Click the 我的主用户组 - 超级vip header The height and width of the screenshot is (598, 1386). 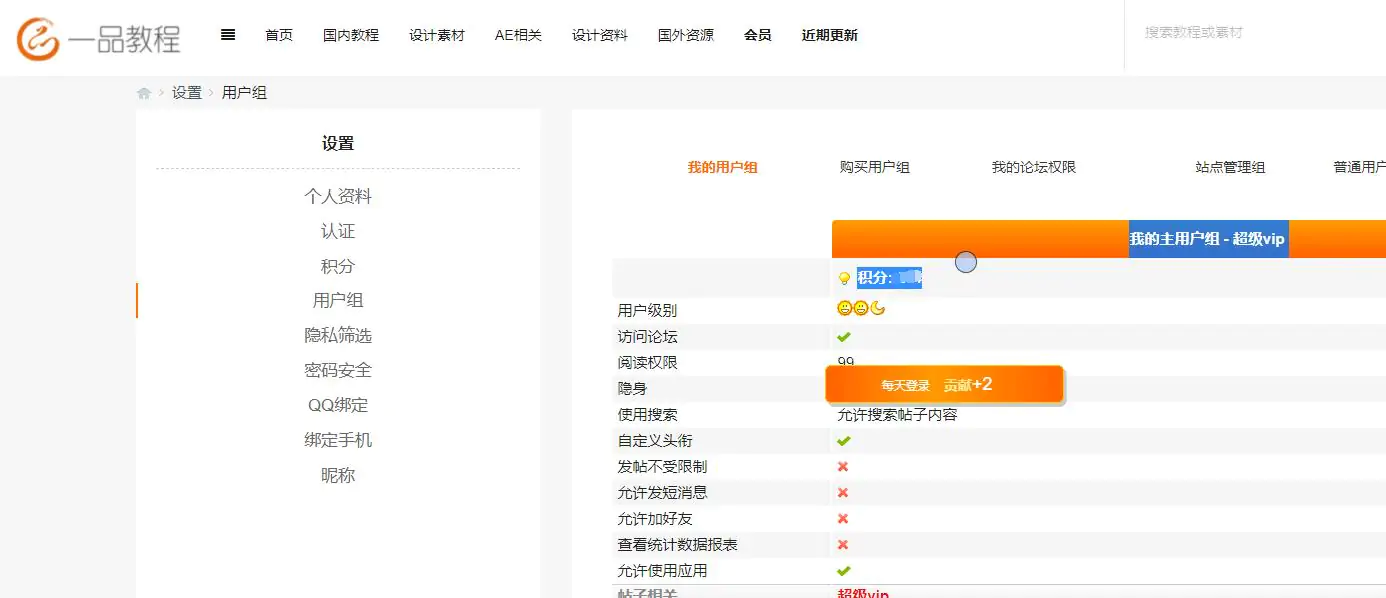pos(1207,239)
